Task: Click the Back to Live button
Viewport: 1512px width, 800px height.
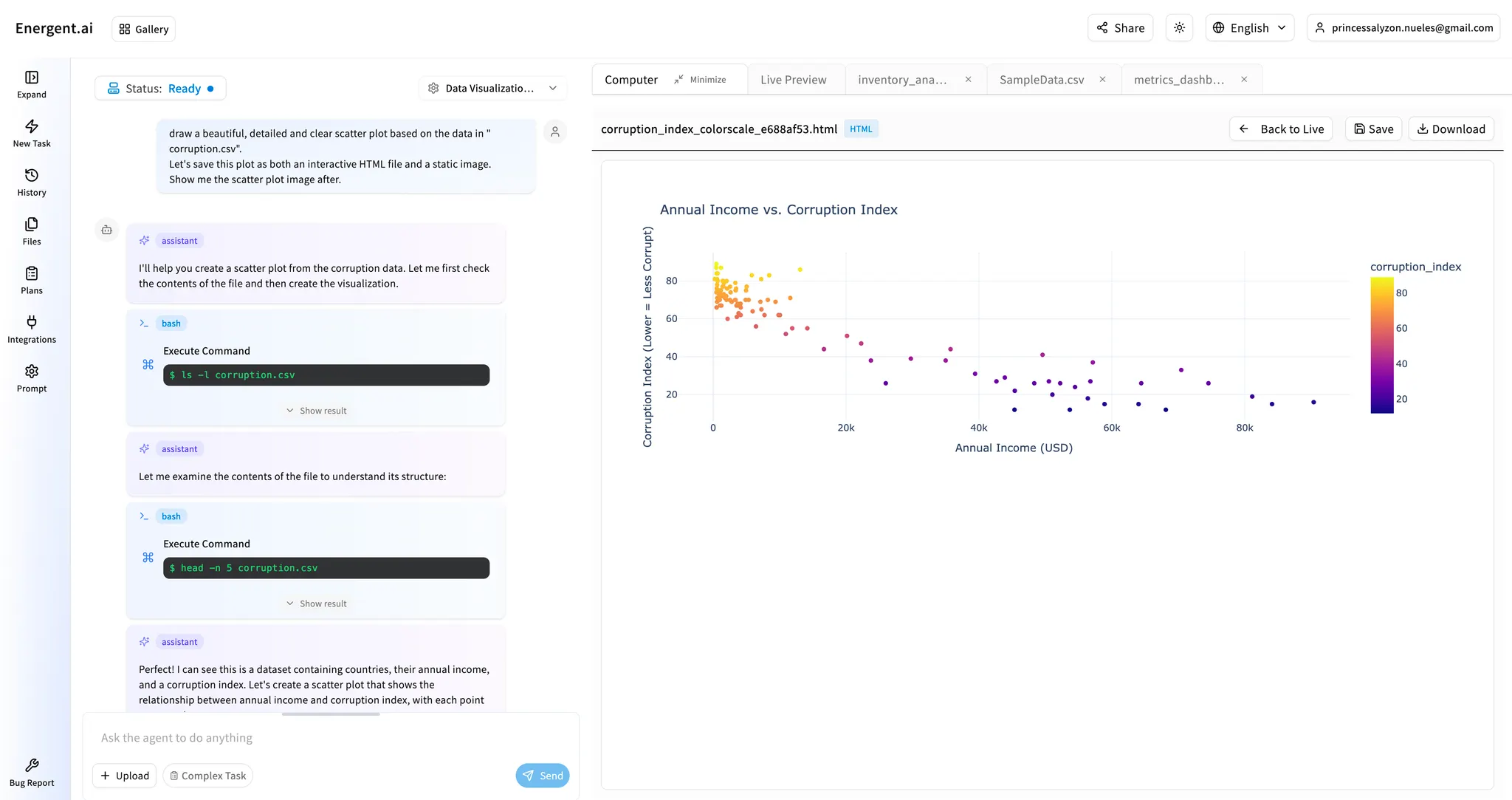Action: point(1281,129)
